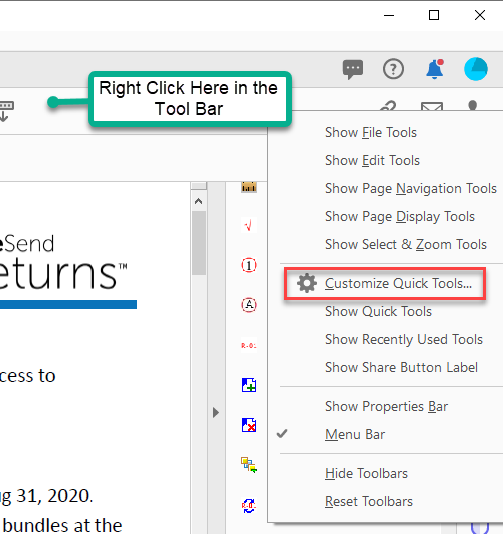Open the notifications bell

pos(435,69)
